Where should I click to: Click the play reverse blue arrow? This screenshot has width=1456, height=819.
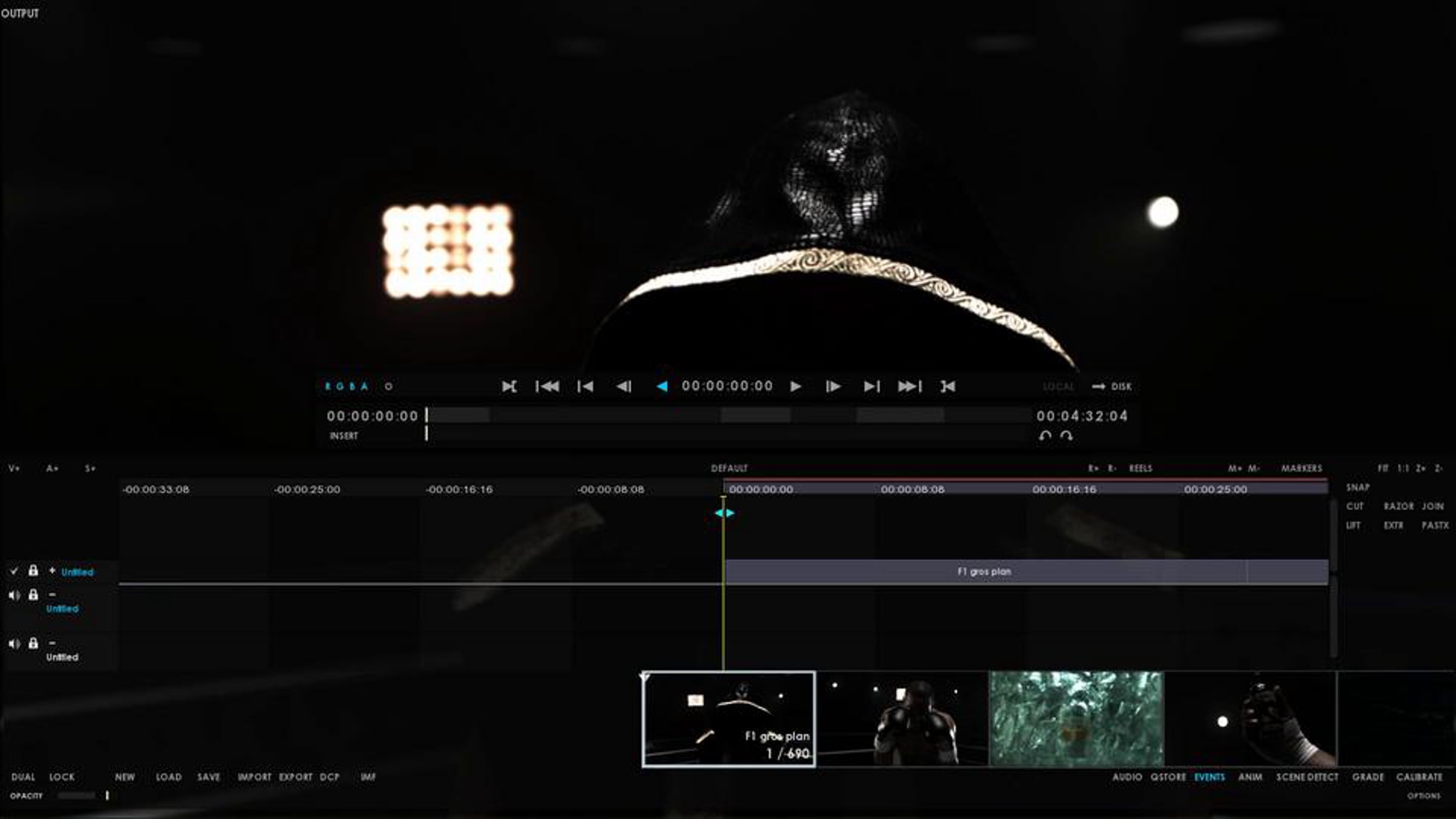coord(662,386)
